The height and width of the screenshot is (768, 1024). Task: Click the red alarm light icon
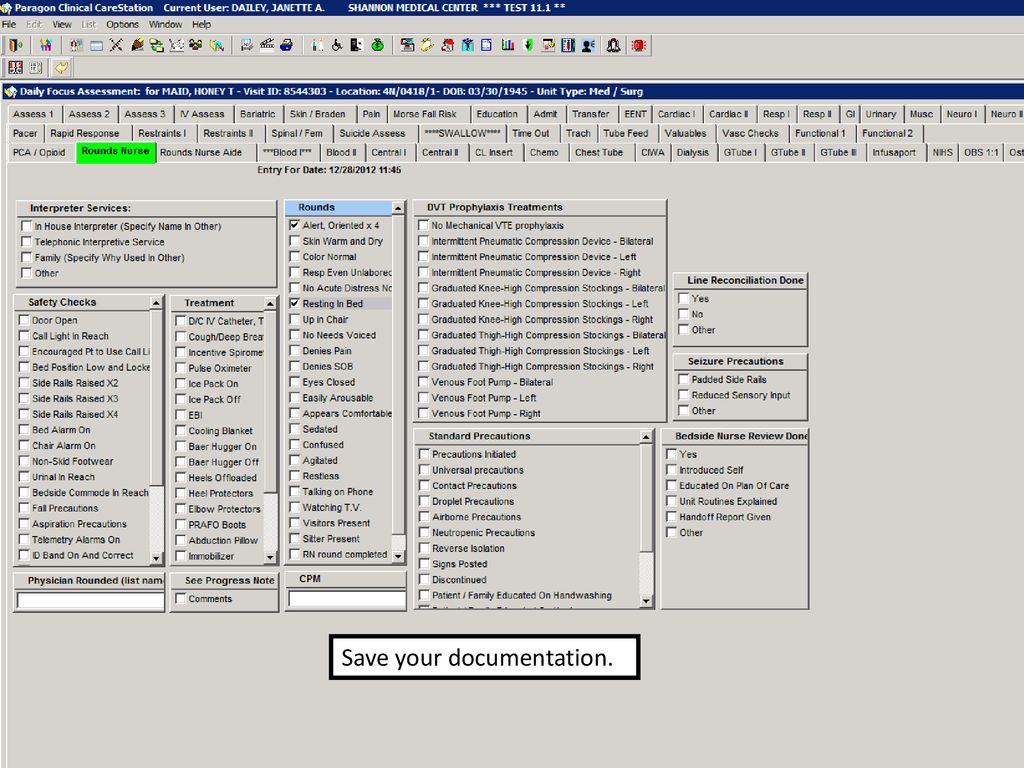[x=639, y=45]
